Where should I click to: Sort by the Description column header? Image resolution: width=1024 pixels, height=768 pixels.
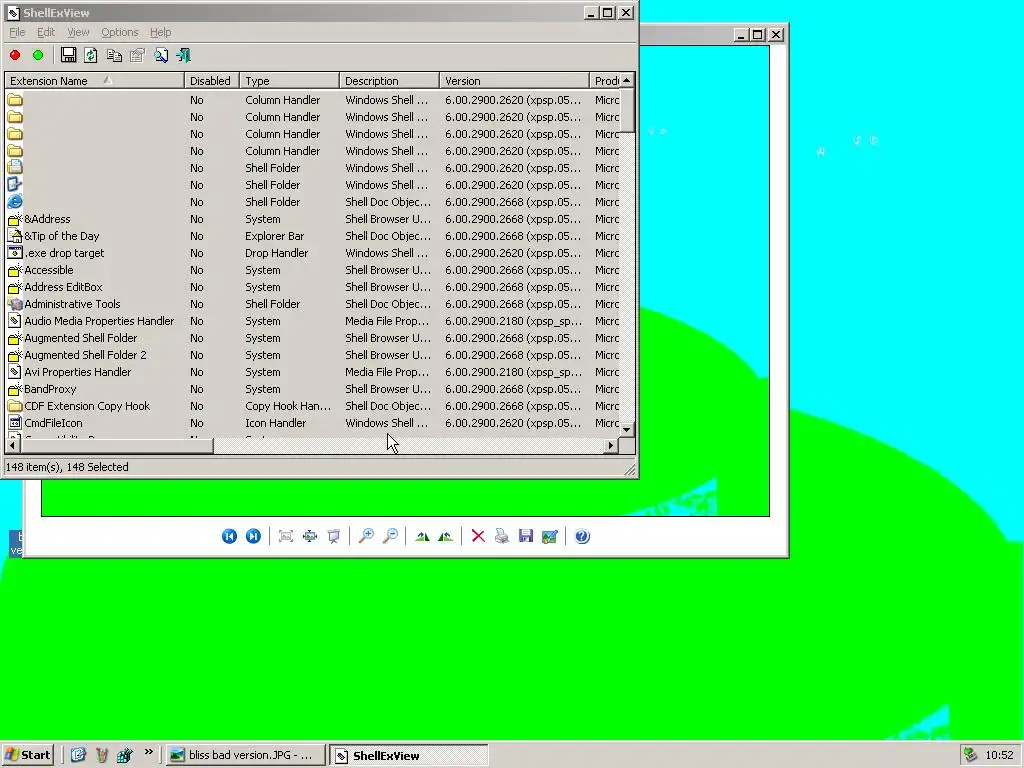(389, 81)
